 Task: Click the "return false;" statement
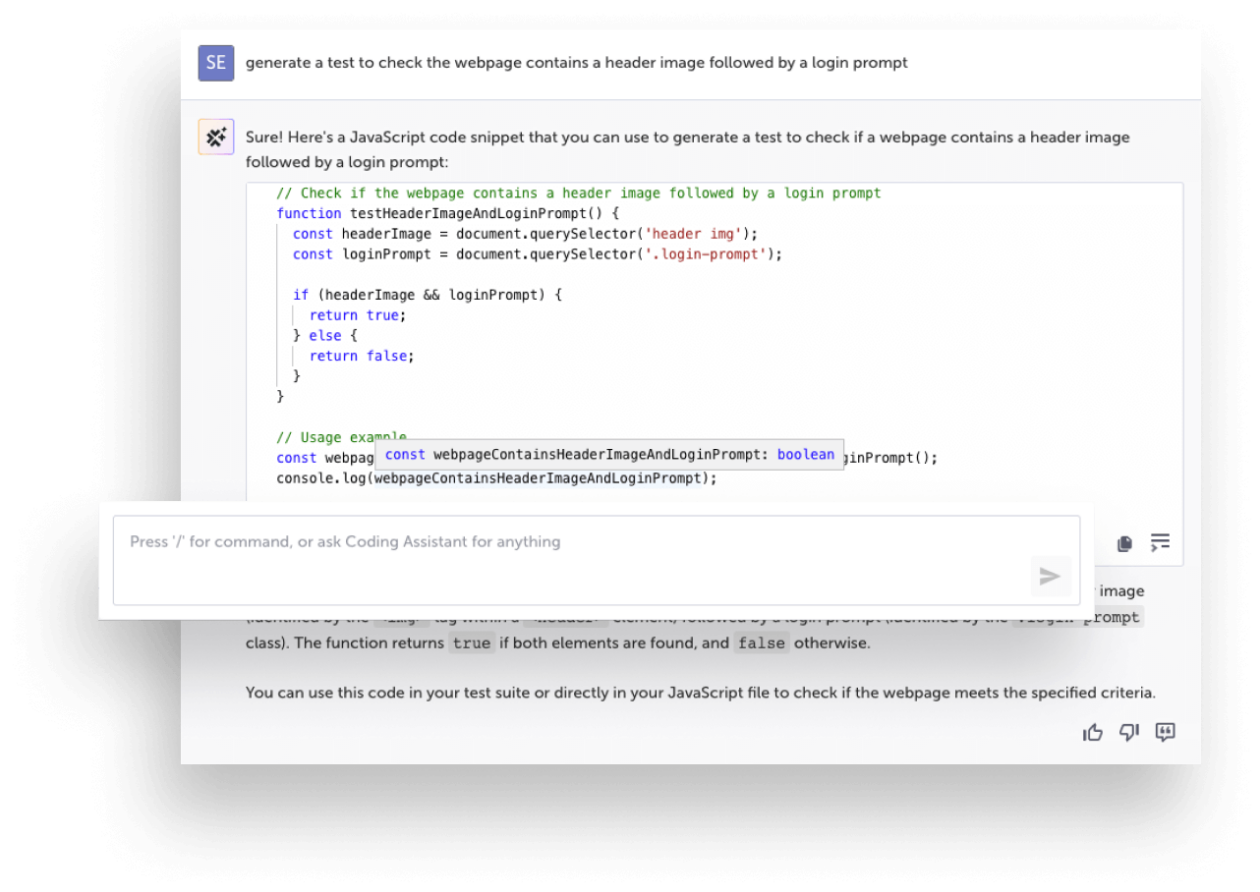coord(362,356)
